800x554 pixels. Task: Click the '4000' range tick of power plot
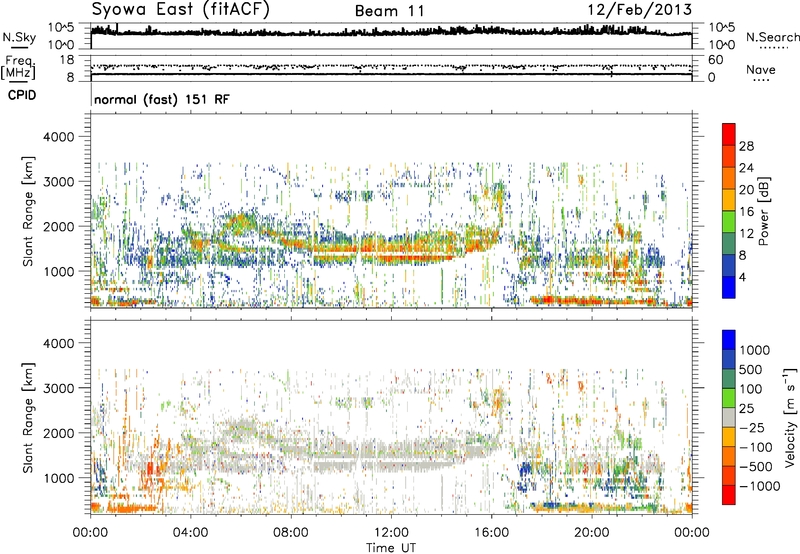coord(59,137)
